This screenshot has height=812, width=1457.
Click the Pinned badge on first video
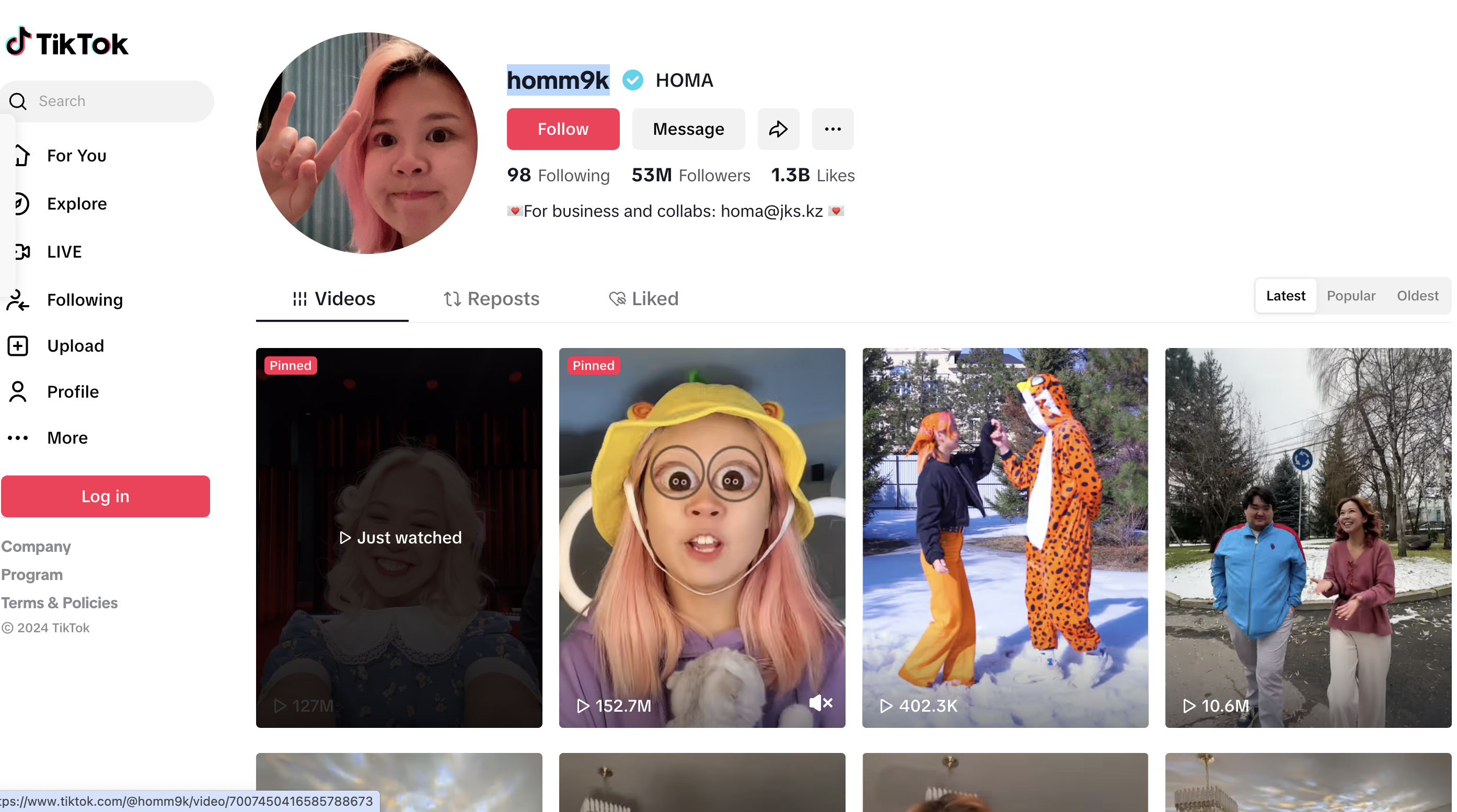290,365
